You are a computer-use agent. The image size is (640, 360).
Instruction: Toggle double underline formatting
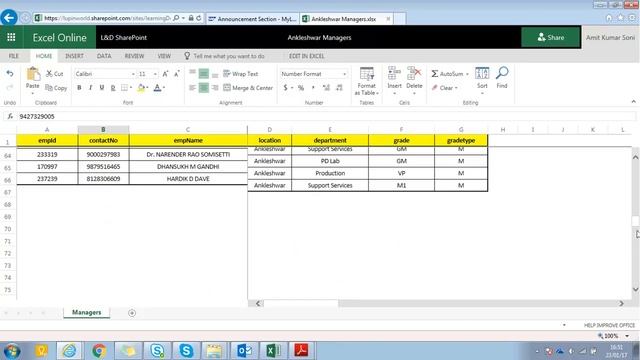pyautogui.click(x=113, y=88)
